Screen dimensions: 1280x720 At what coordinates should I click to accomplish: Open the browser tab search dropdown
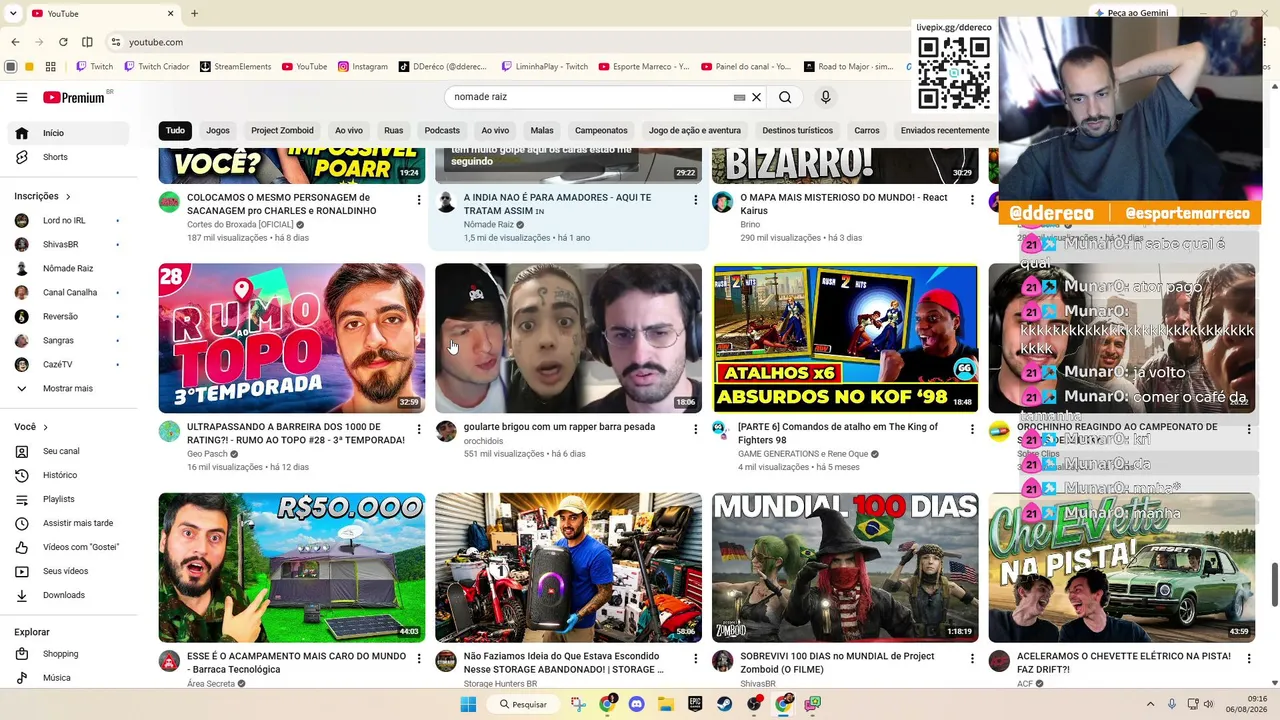coord(13,14)
